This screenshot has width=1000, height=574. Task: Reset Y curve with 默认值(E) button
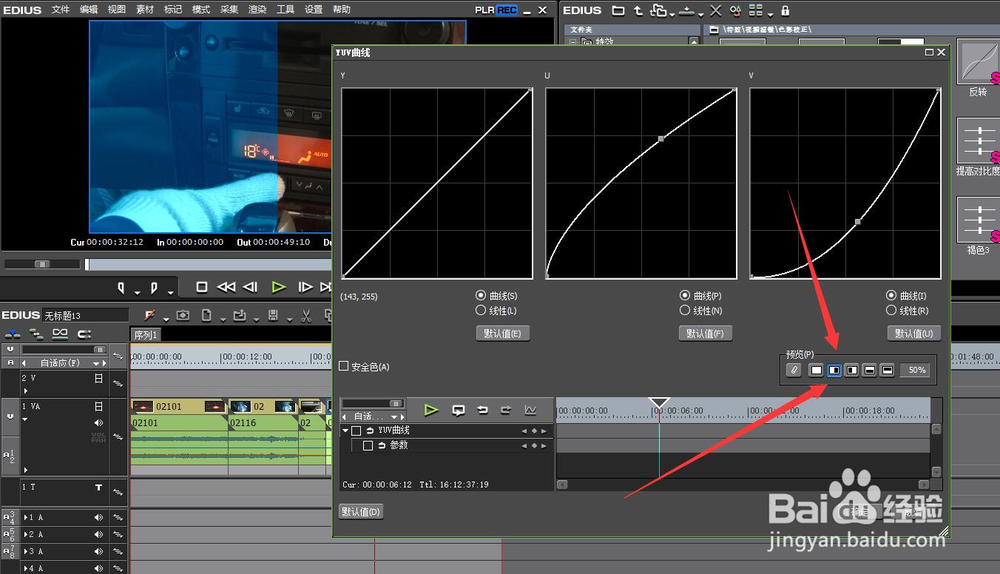(x=503, y=334)
